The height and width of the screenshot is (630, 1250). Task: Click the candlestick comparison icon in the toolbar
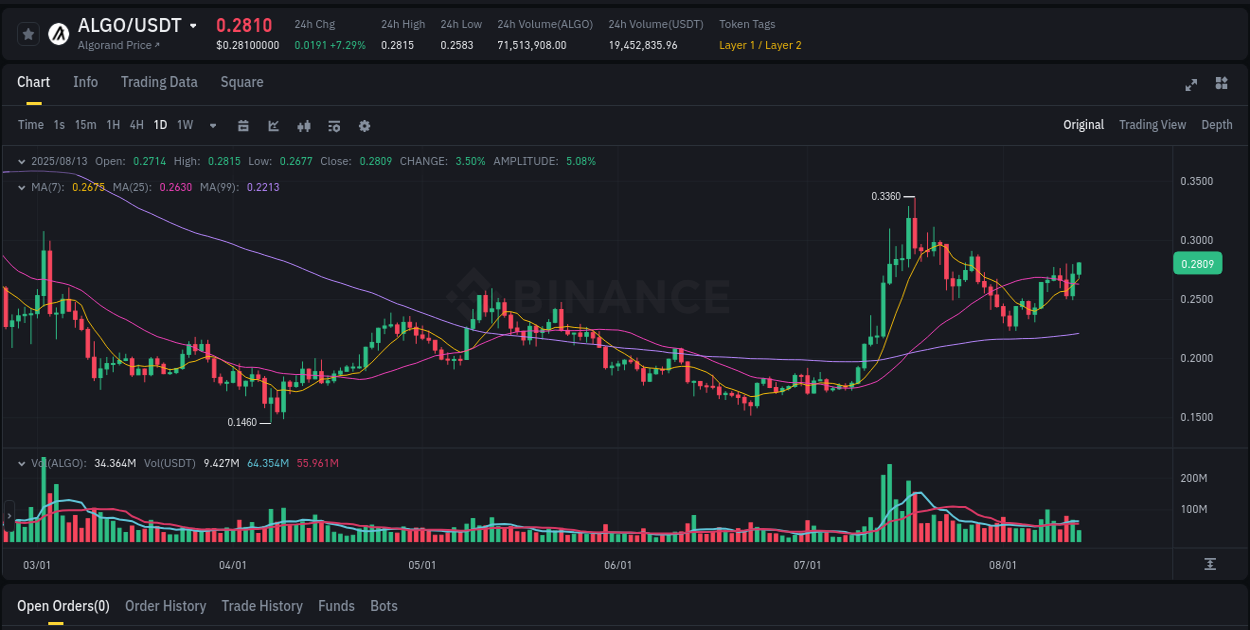pos(304,125)
